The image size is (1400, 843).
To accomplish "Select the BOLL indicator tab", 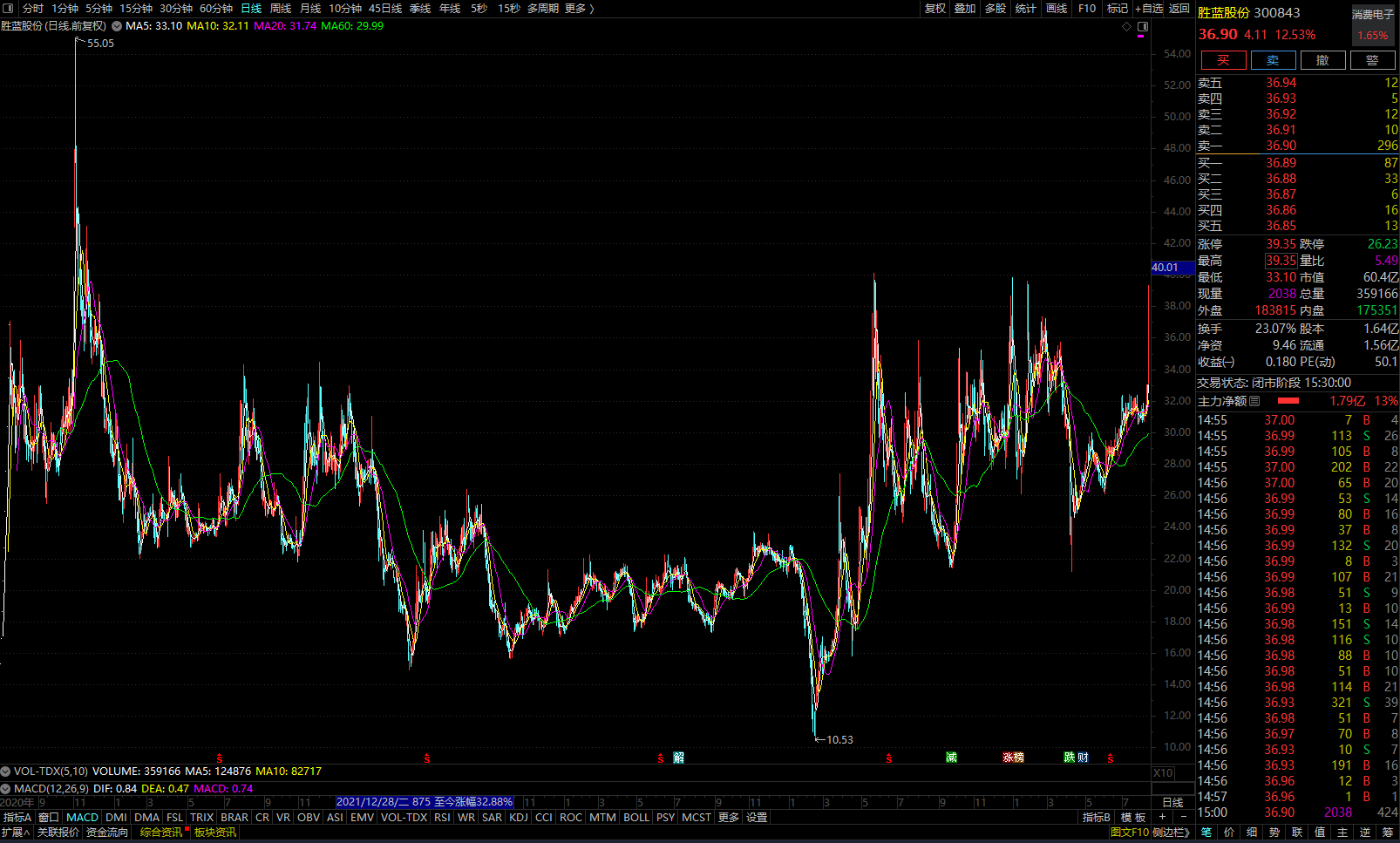I will point(636,818).
